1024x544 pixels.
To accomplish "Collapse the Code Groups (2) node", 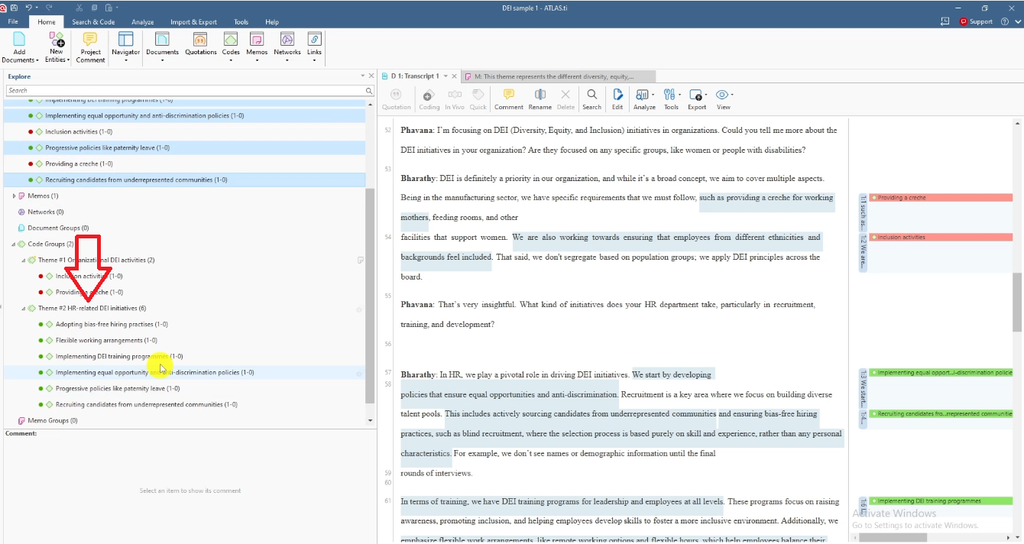I will [14, 244].
